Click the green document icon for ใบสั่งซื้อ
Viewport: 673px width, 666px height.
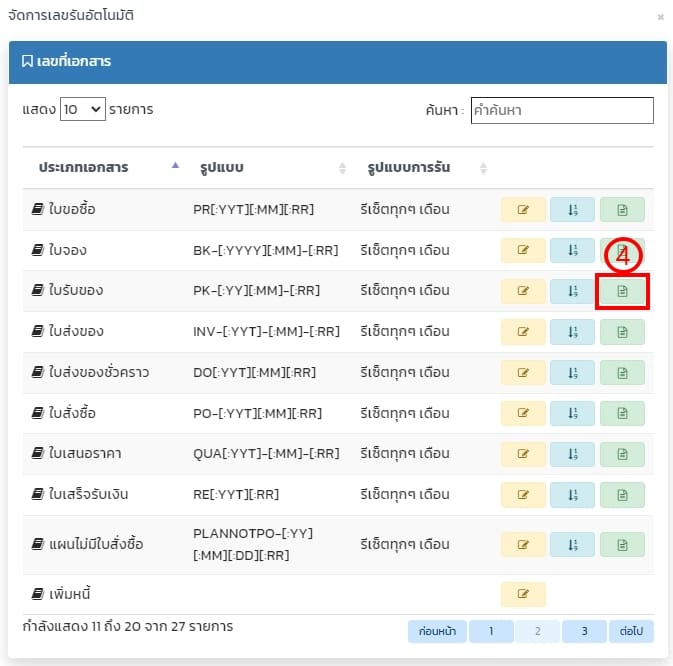pos(622,413)
